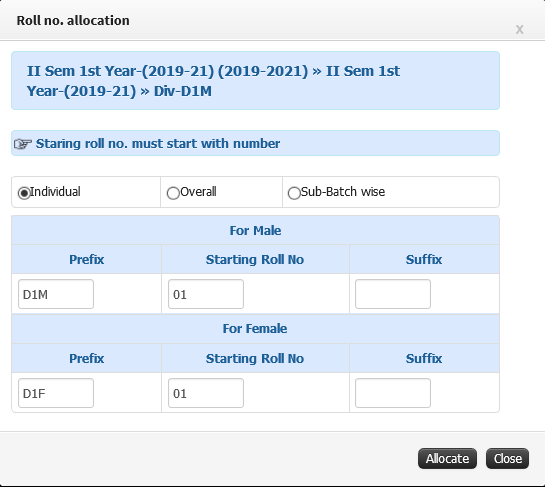Select the empty female Suffix input

point(393,393)
